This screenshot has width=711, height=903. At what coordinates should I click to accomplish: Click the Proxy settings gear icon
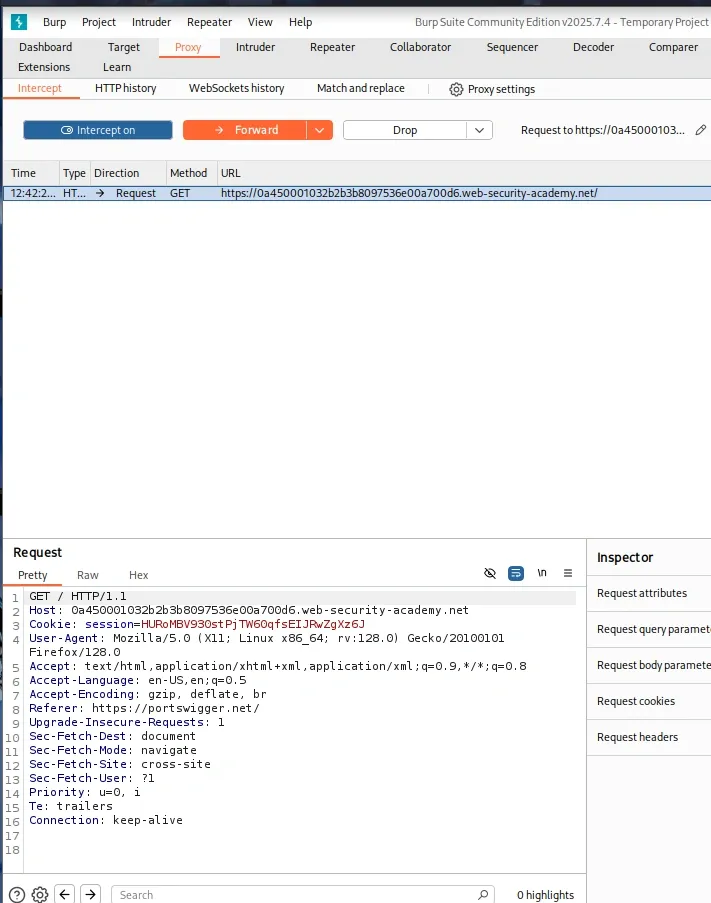point(456,89)
